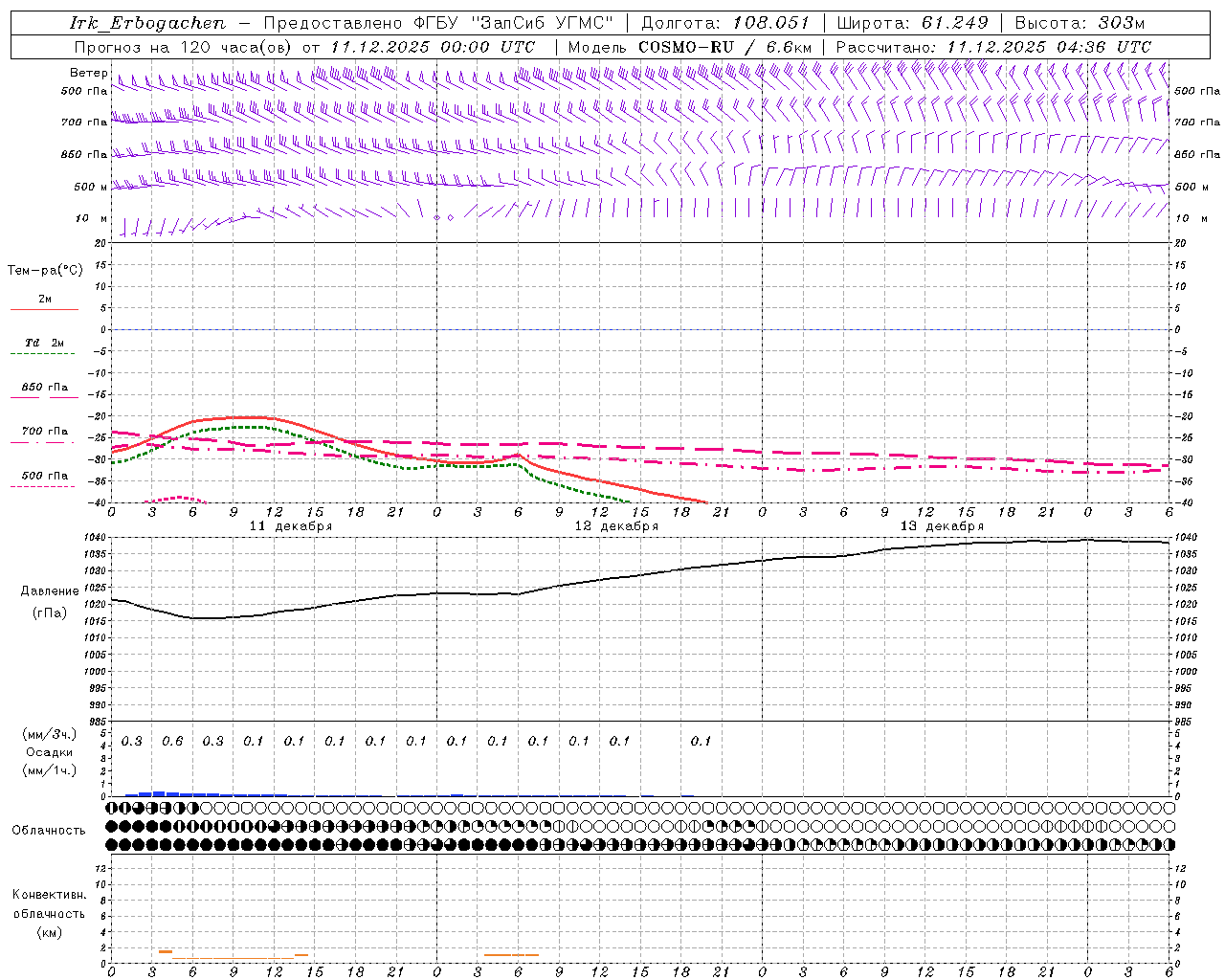
Task: Click the Irk_Erbogachen station name in the header
Action: click(147, 23)
